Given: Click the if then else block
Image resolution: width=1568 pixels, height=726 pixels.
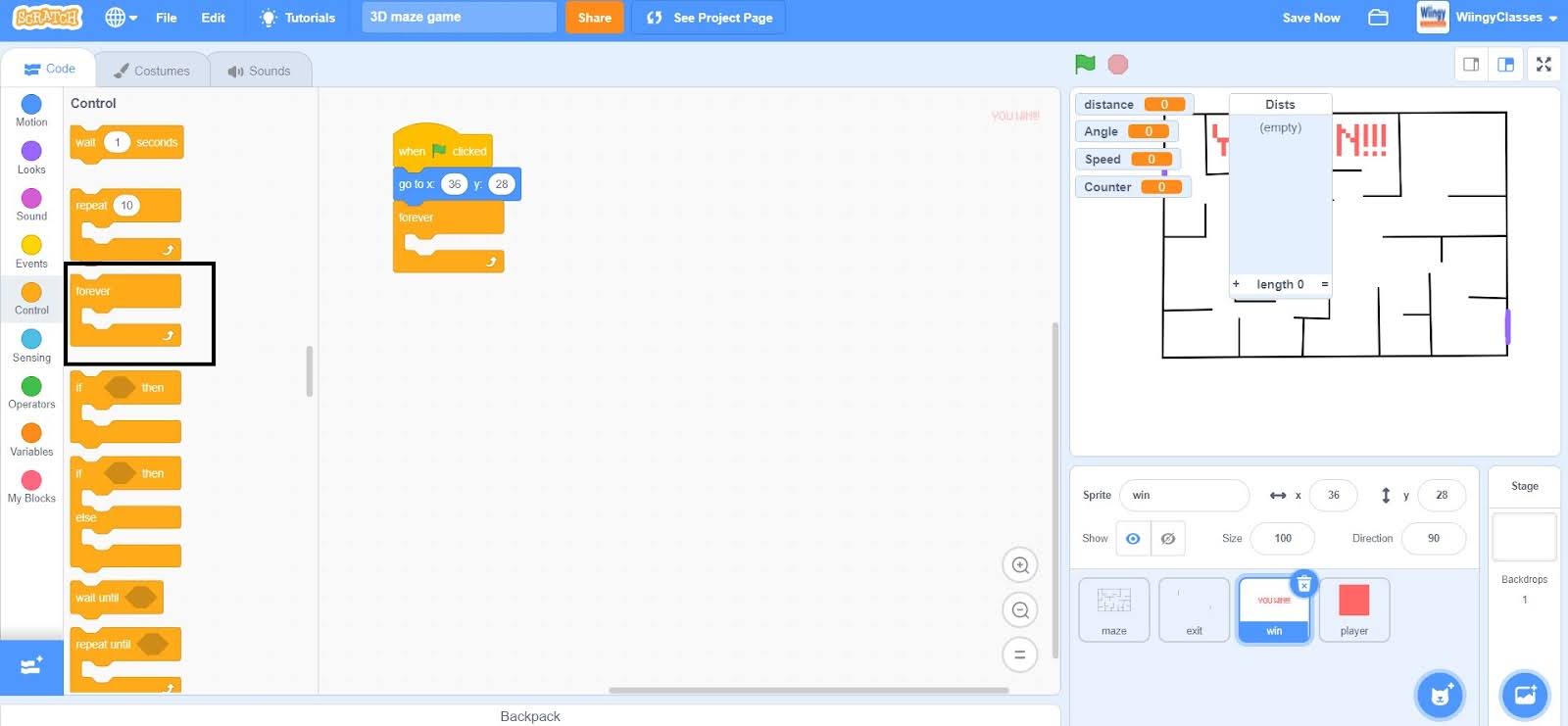Looking at the screenshot, I should (125, 512).
